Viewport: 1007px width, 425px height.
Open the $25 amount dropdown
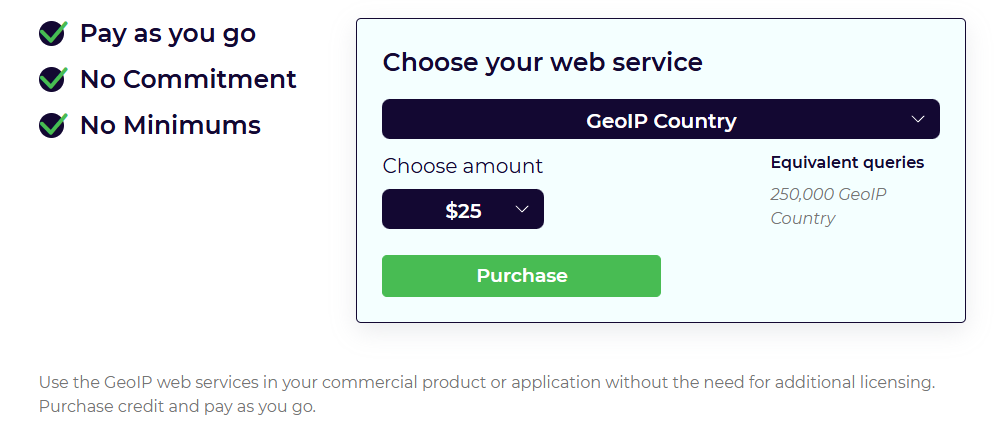pyautogui.click(x=463, y=209)
